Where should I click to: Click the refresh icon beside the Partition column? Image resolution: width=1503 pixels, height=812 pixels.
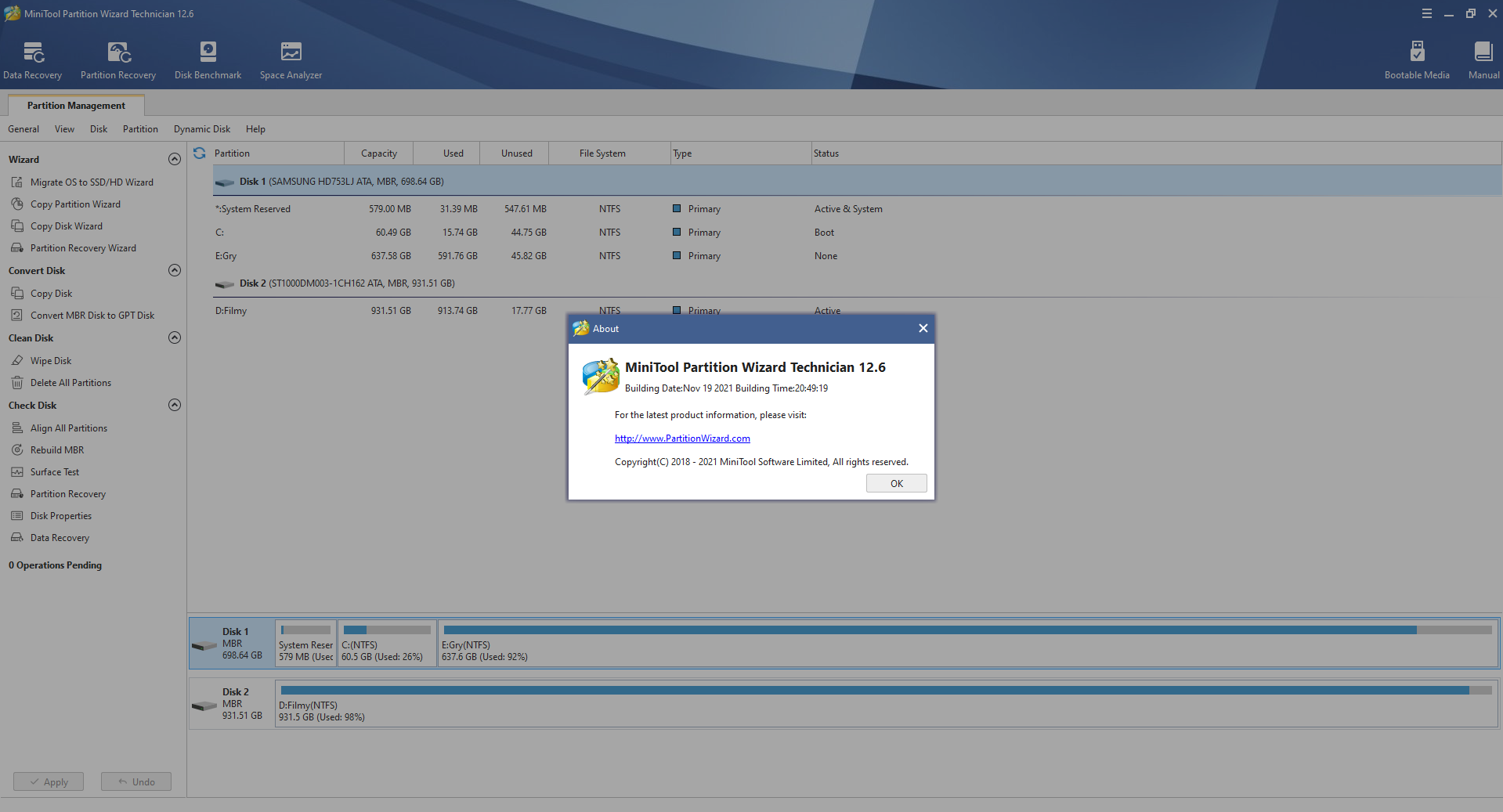[200, 153]
